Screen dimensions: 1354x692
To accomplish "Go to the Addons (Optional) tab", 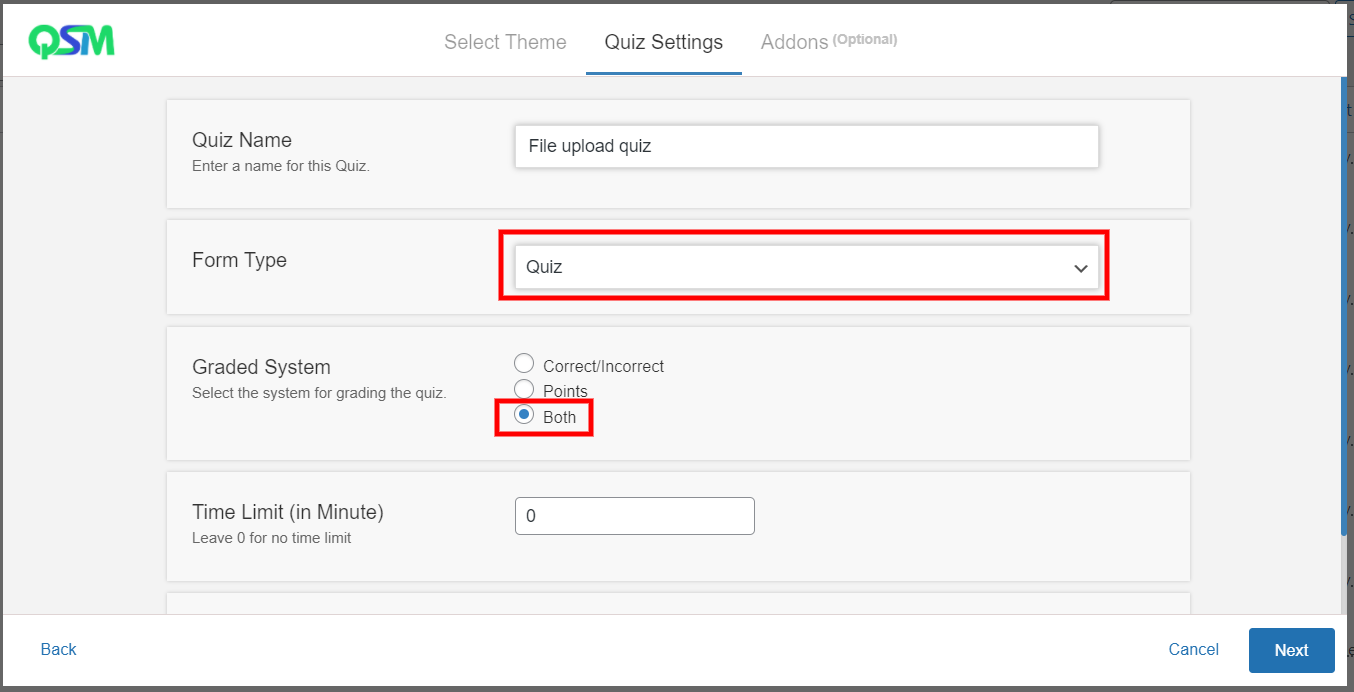I will (x=828, y=41).
